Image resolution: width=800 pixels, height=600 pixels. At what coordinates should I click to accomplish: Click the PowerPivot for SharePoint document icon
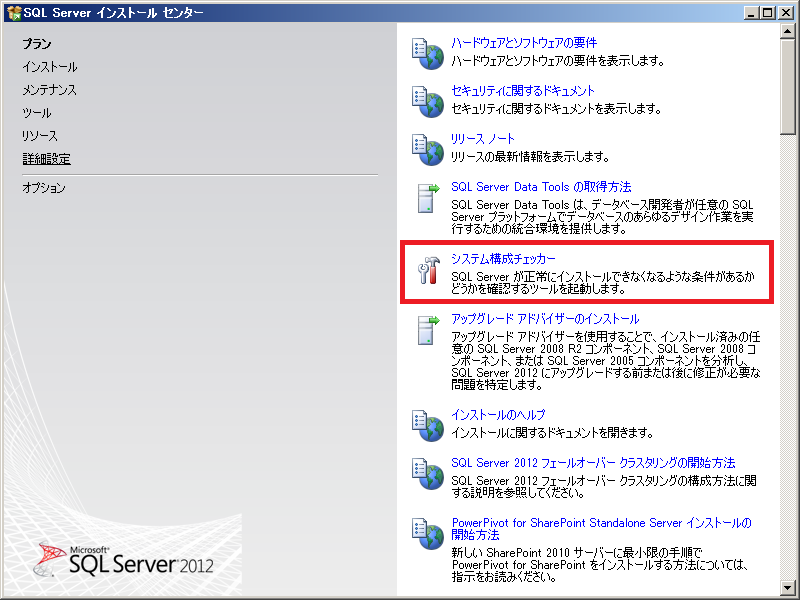[x=428, y=533]
